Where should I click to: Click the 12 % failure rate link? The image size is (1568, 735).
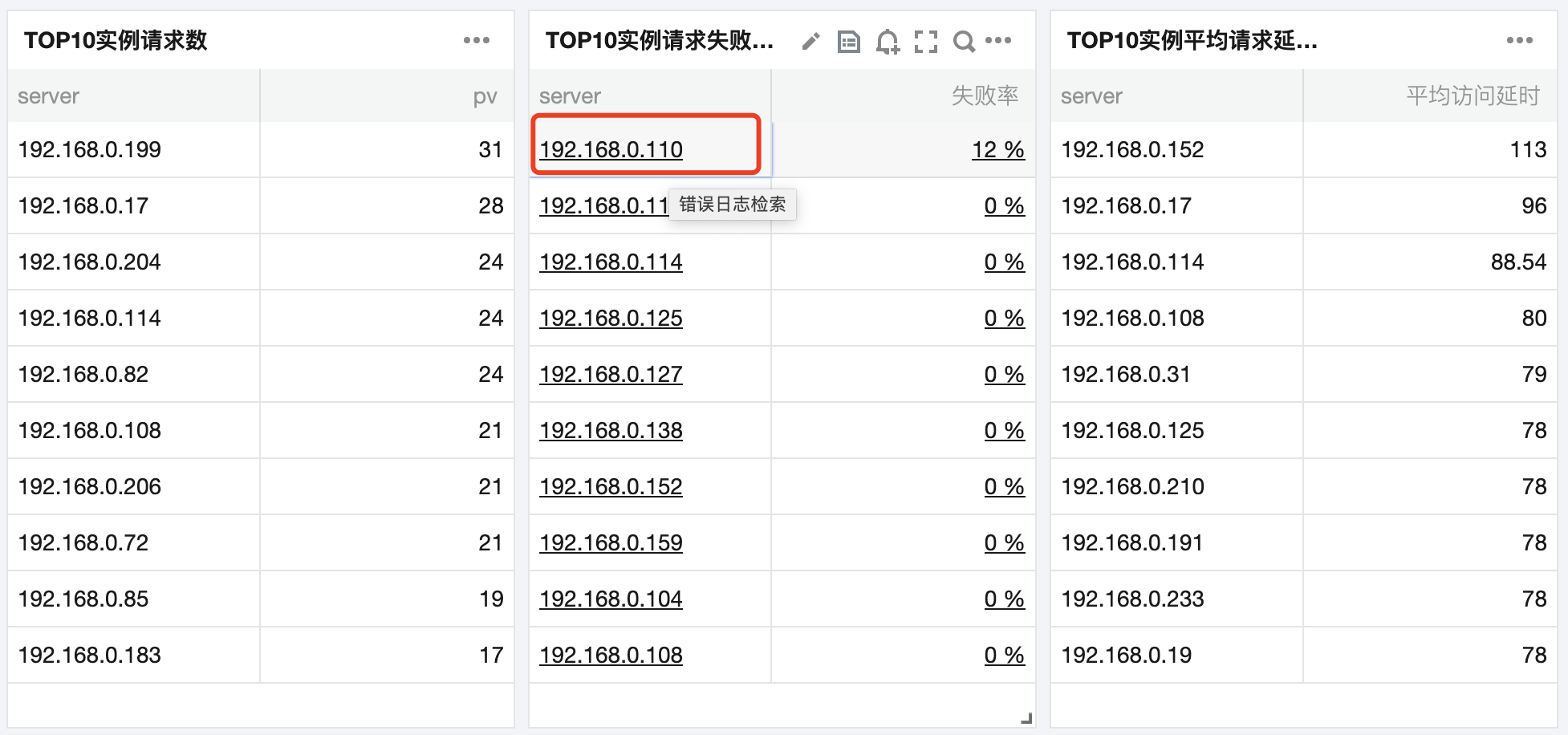(997, 150)
